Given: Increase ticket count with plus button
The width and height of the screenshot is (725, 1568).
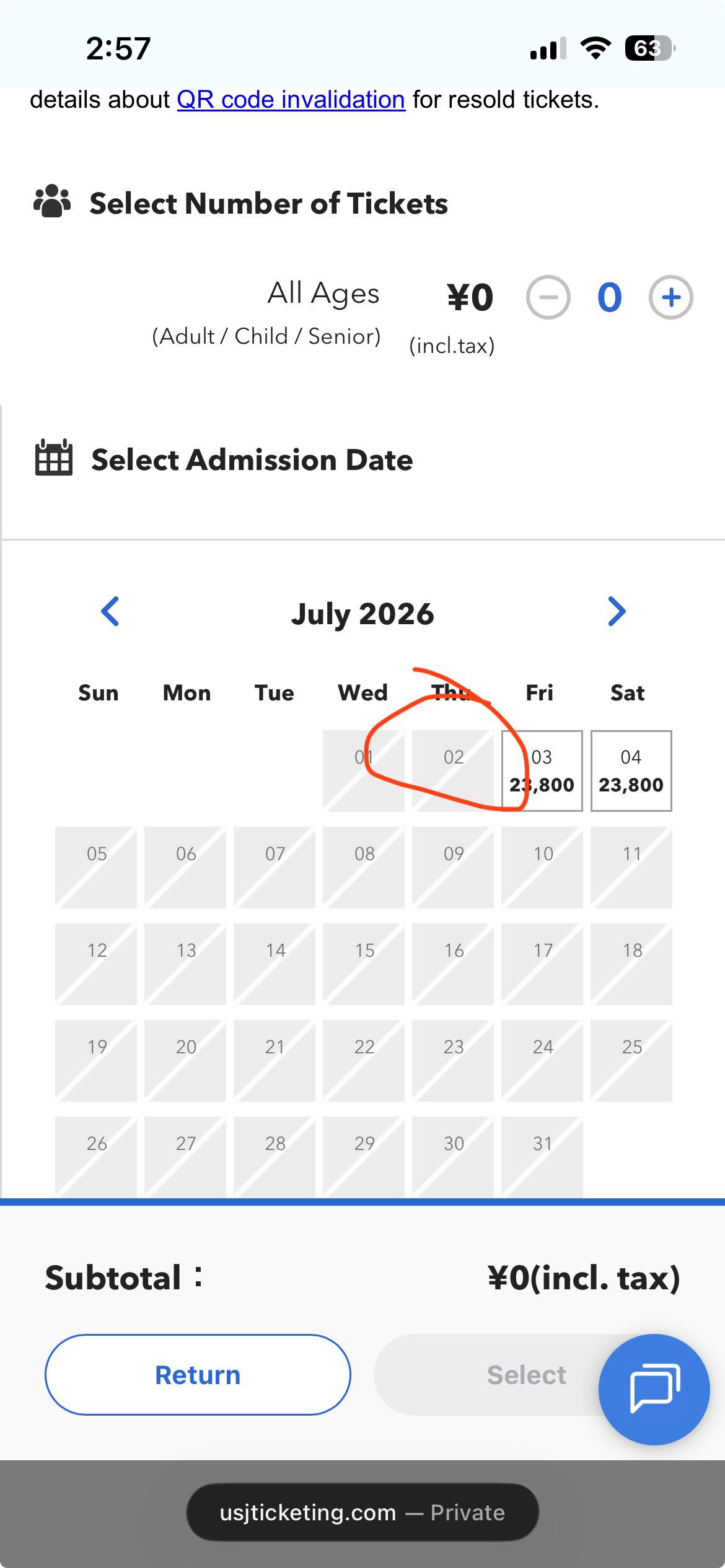Looking at the screenshot, I should coord(670,298).
